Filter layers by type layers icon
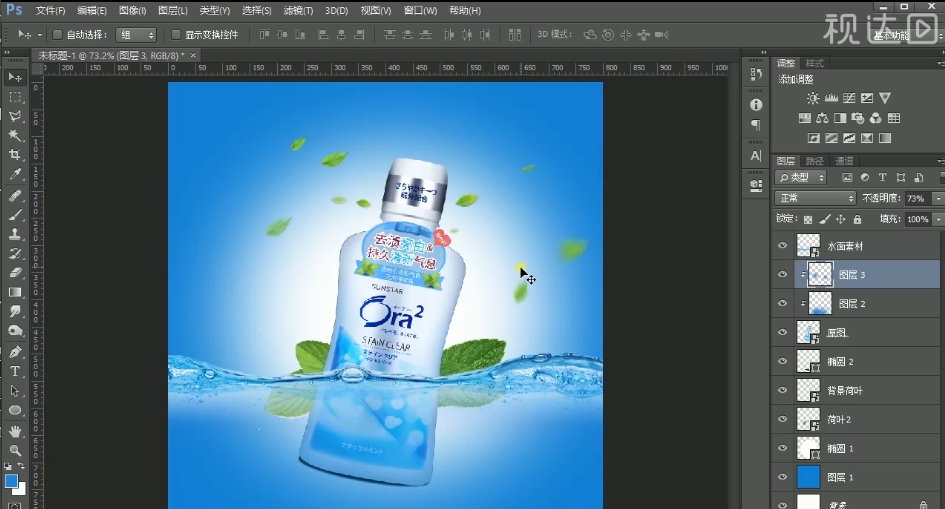The image size is (945, 509). point(882,178)
